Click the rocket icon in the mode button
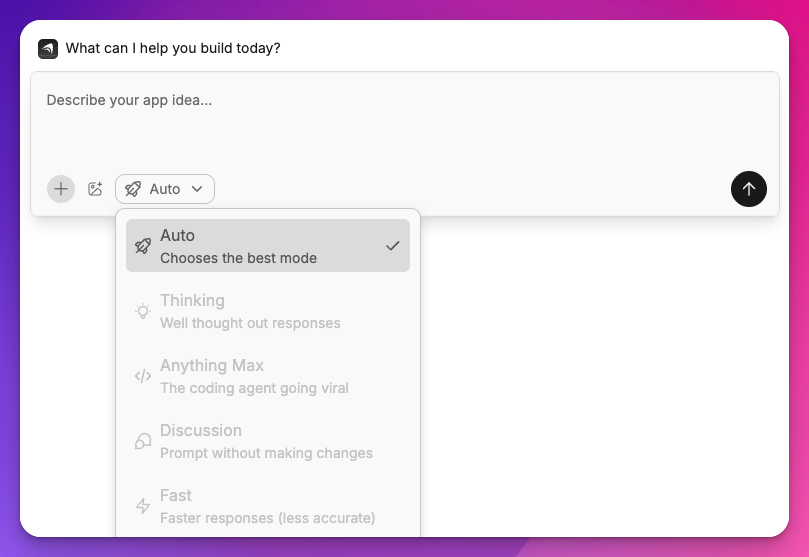809x557 pixels. [133, 189]
